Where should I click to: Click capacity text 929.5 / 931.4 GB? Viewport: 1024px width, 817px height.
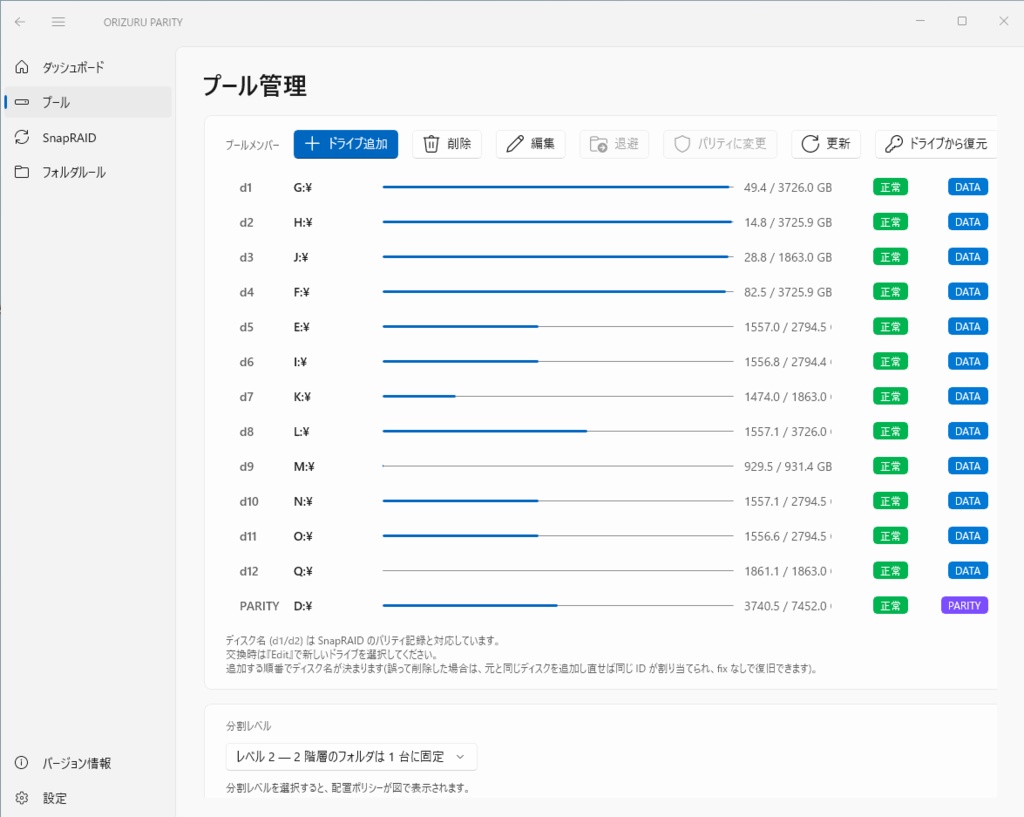(x=788, y=466)
